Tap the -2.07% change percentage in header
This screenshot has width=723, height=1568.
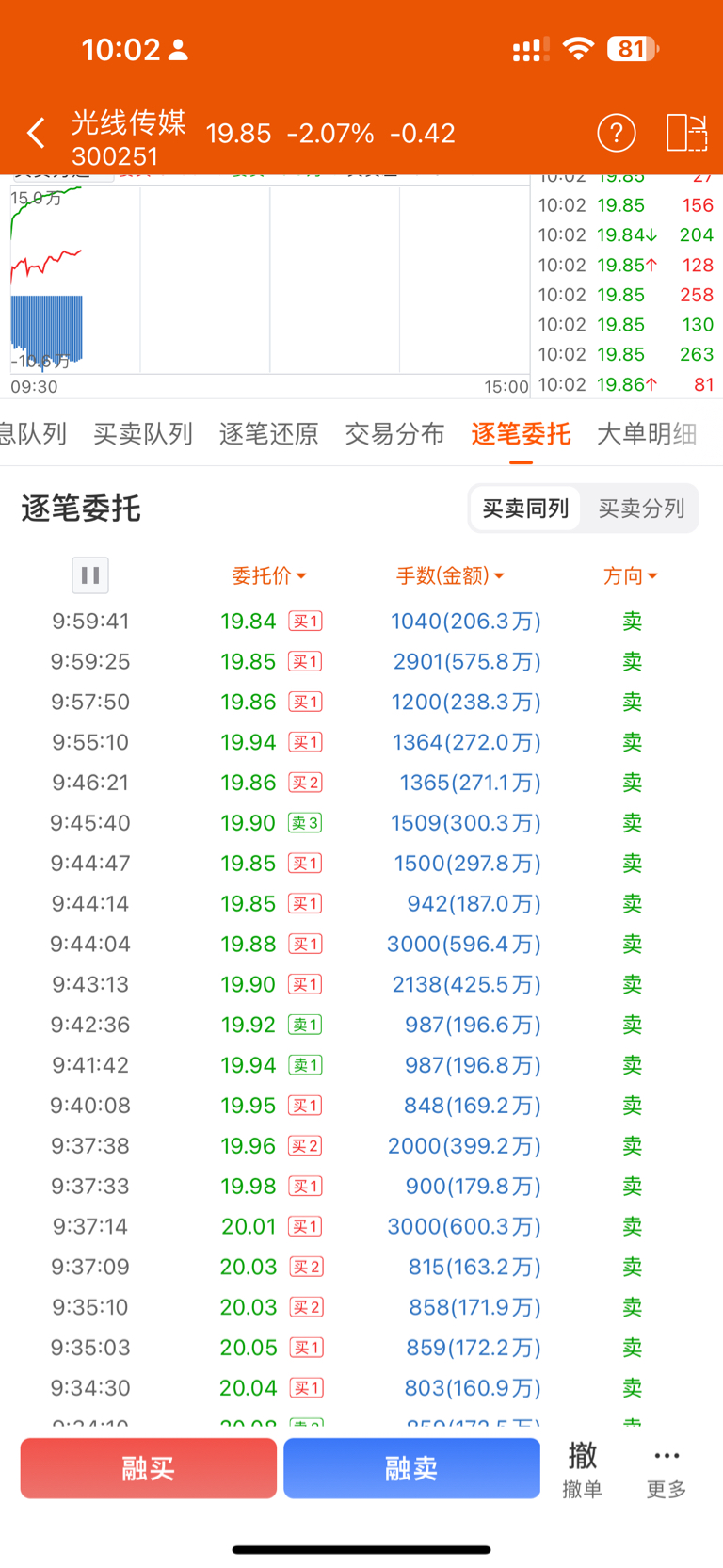[x=330, y=134]
